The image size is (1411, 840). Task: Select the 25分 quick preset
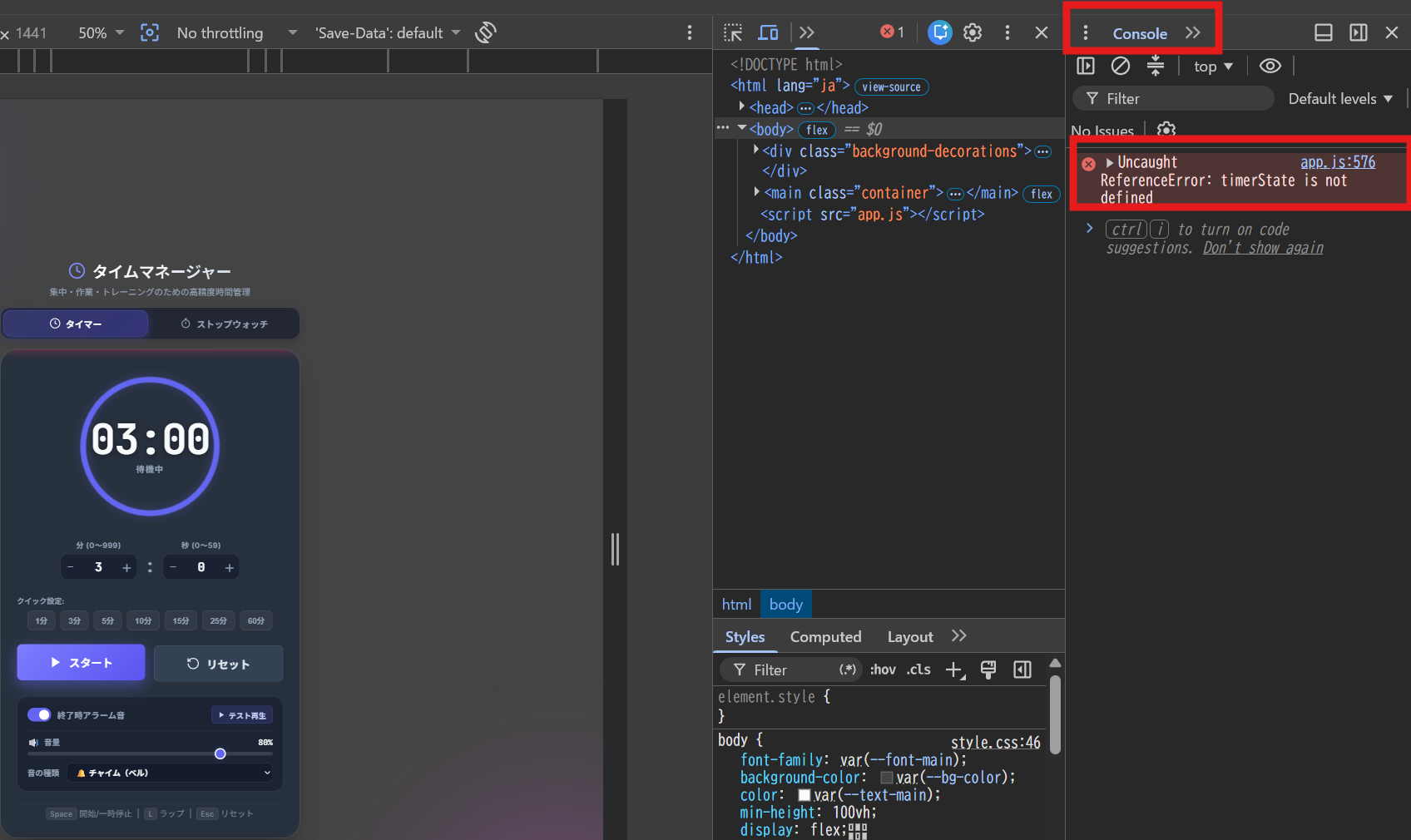218,621
